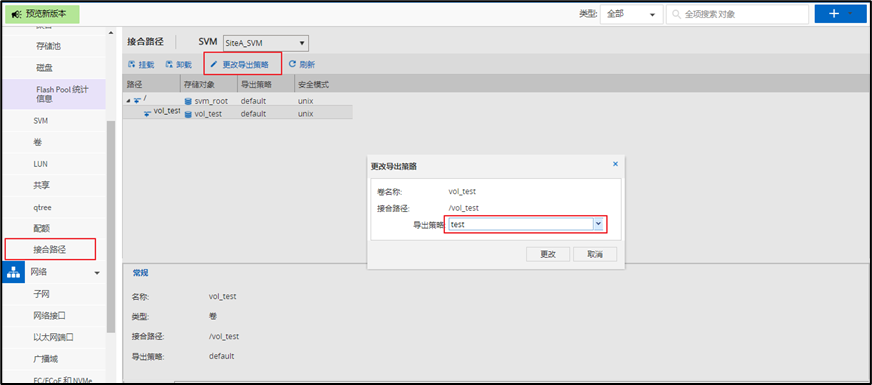Click the 网络 network section icon
The height and width of the screenshot is (385, 872).
(14, 272)
